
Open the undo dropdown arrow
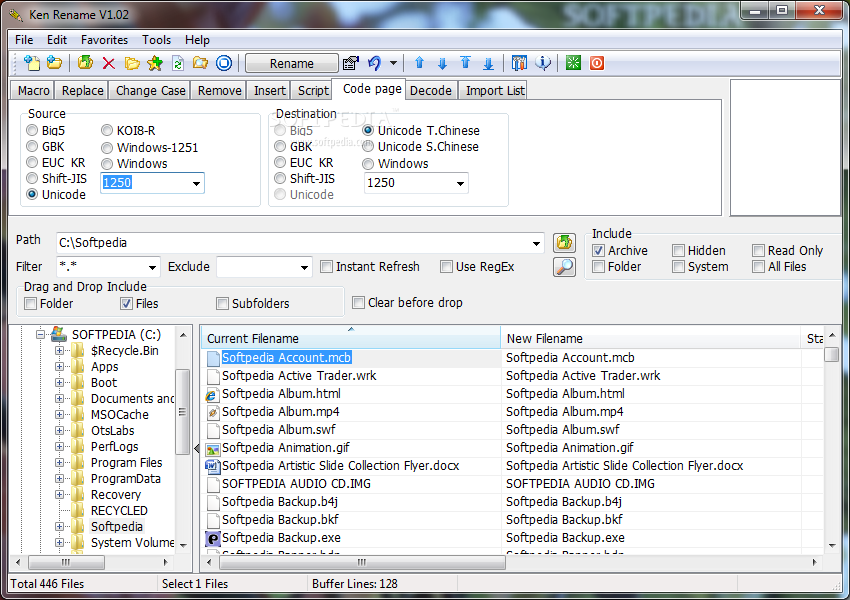coord(394,63)
